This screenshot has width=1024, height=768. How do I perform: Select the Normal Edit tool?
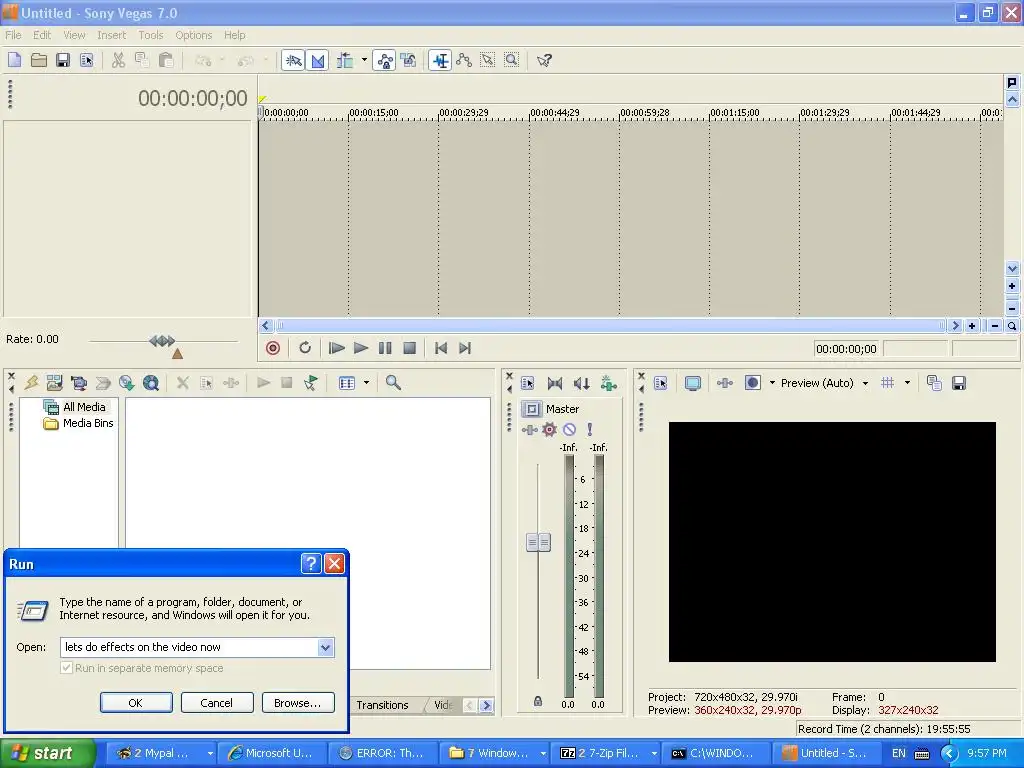pos(440,61)
